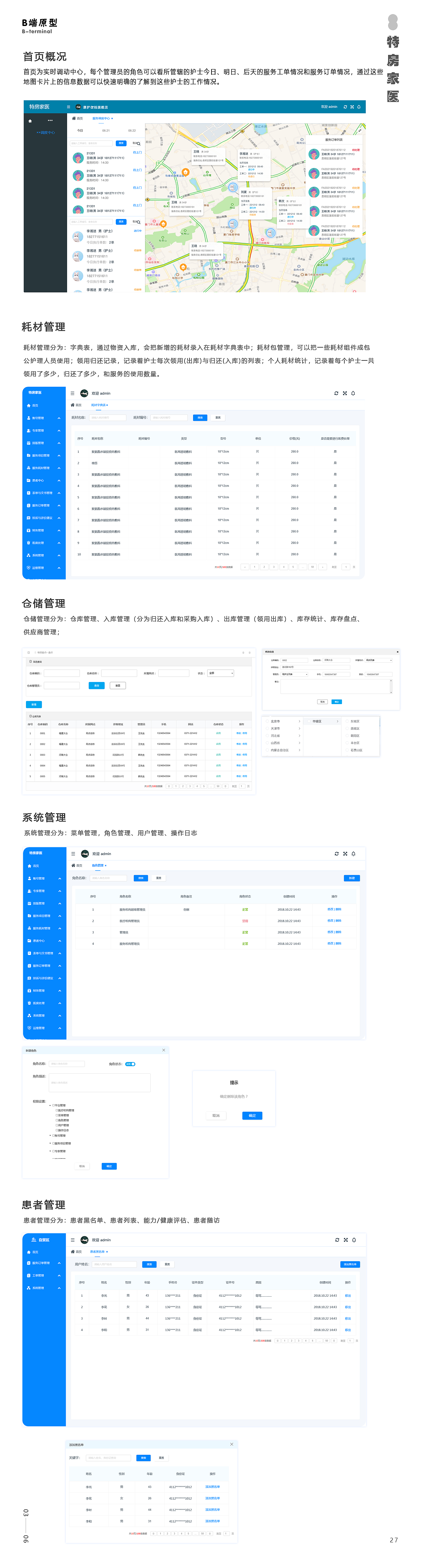Viewport: 421px width, 1568px height.
Task: Select 朝阳区 in the district cascader list
Action: tap(355, 736)
